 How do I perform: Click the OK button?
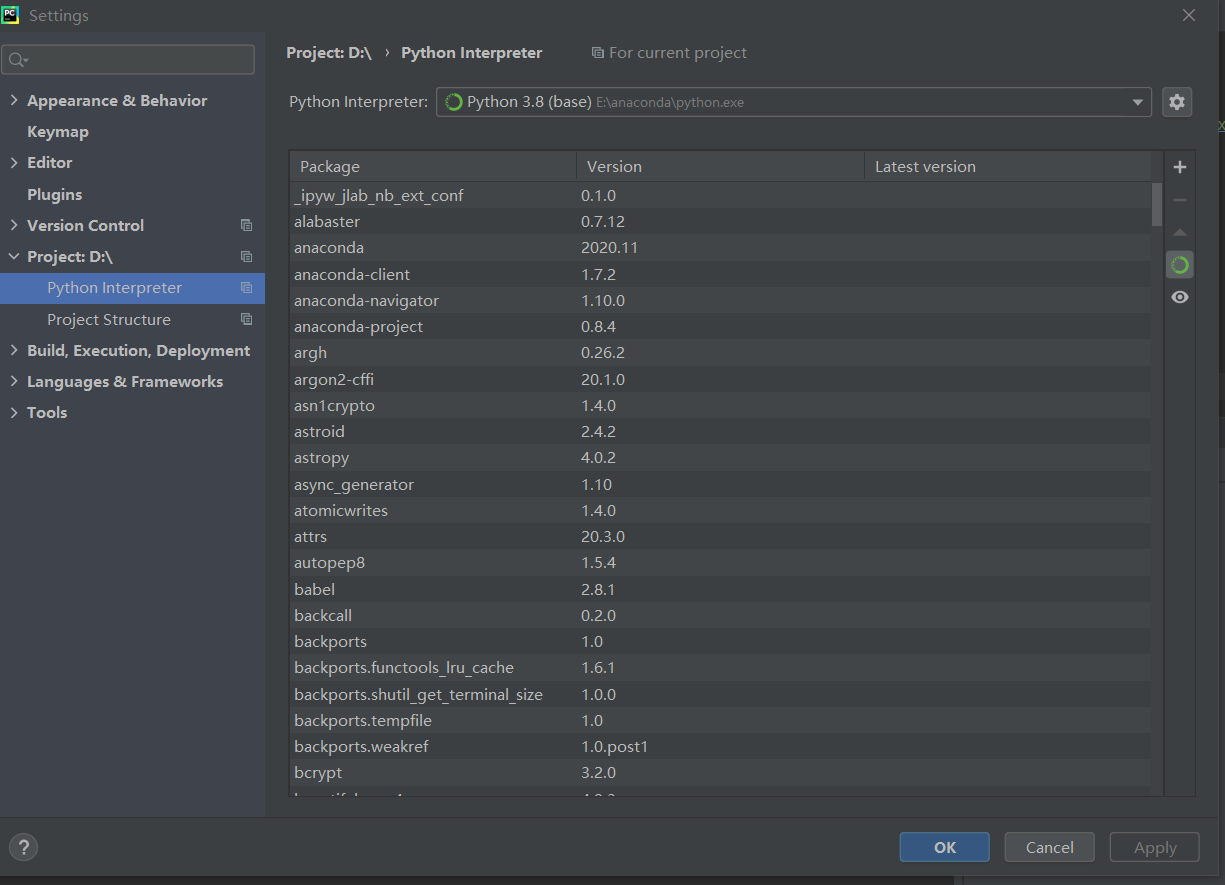[945, 847]
